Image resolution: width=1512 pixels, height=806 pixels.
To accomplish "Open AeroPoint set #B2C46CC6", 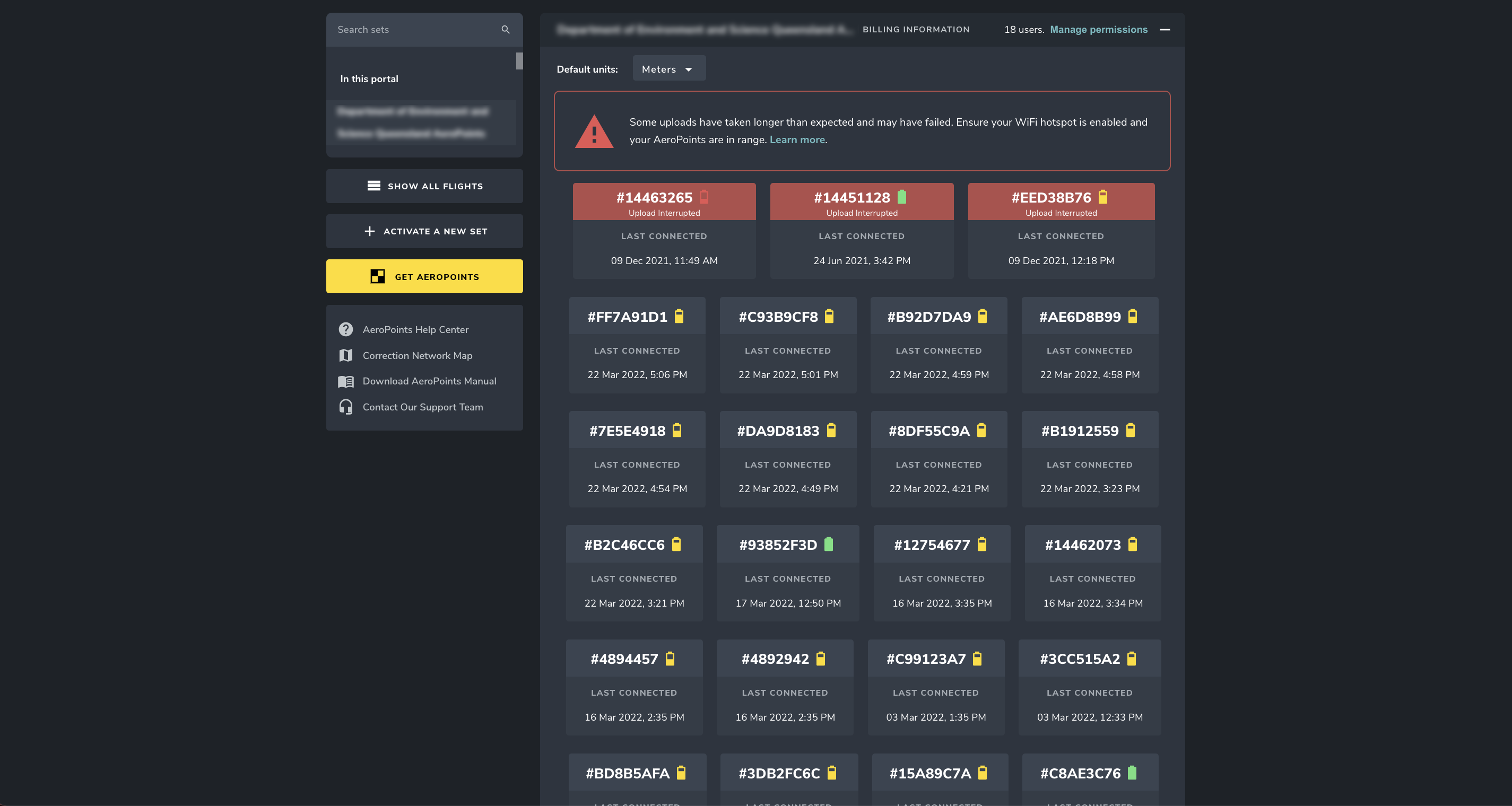I will click(634, 573).
